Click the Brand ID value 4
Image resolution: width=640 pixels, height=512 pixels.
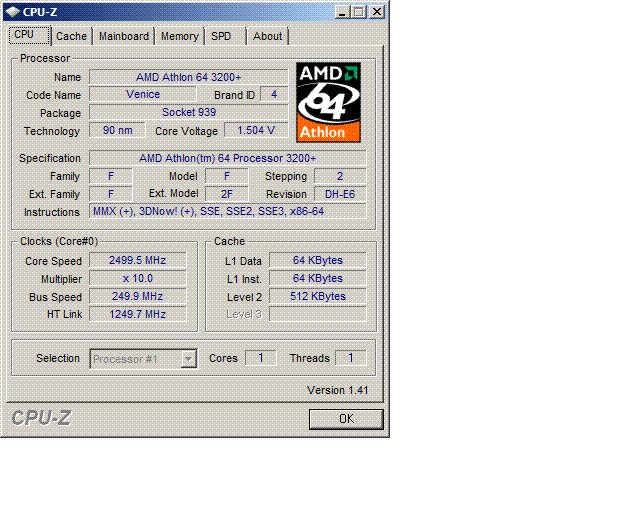[274, 94]
